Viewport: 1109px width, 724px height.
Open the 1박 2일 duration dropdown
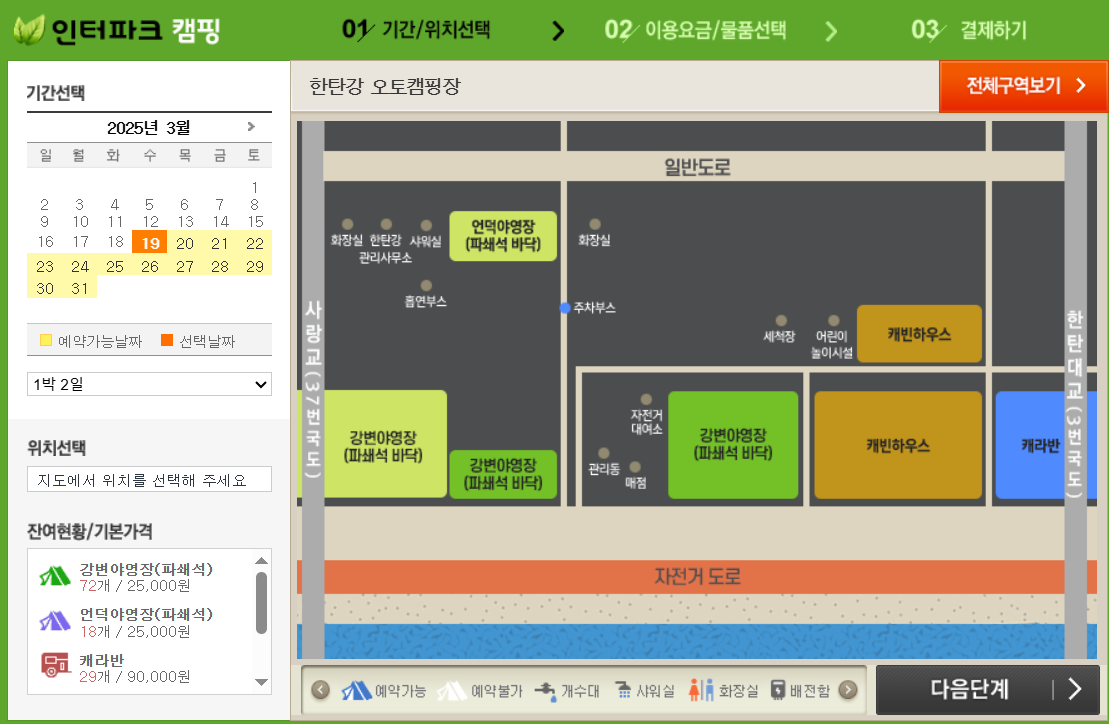point(149,384)
